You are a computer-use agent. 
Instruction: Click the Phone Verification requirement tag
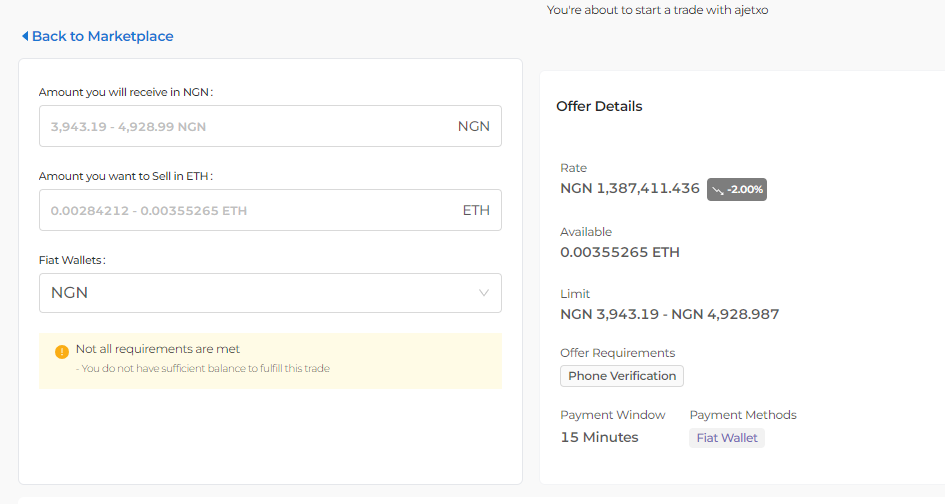pos(622,376)
